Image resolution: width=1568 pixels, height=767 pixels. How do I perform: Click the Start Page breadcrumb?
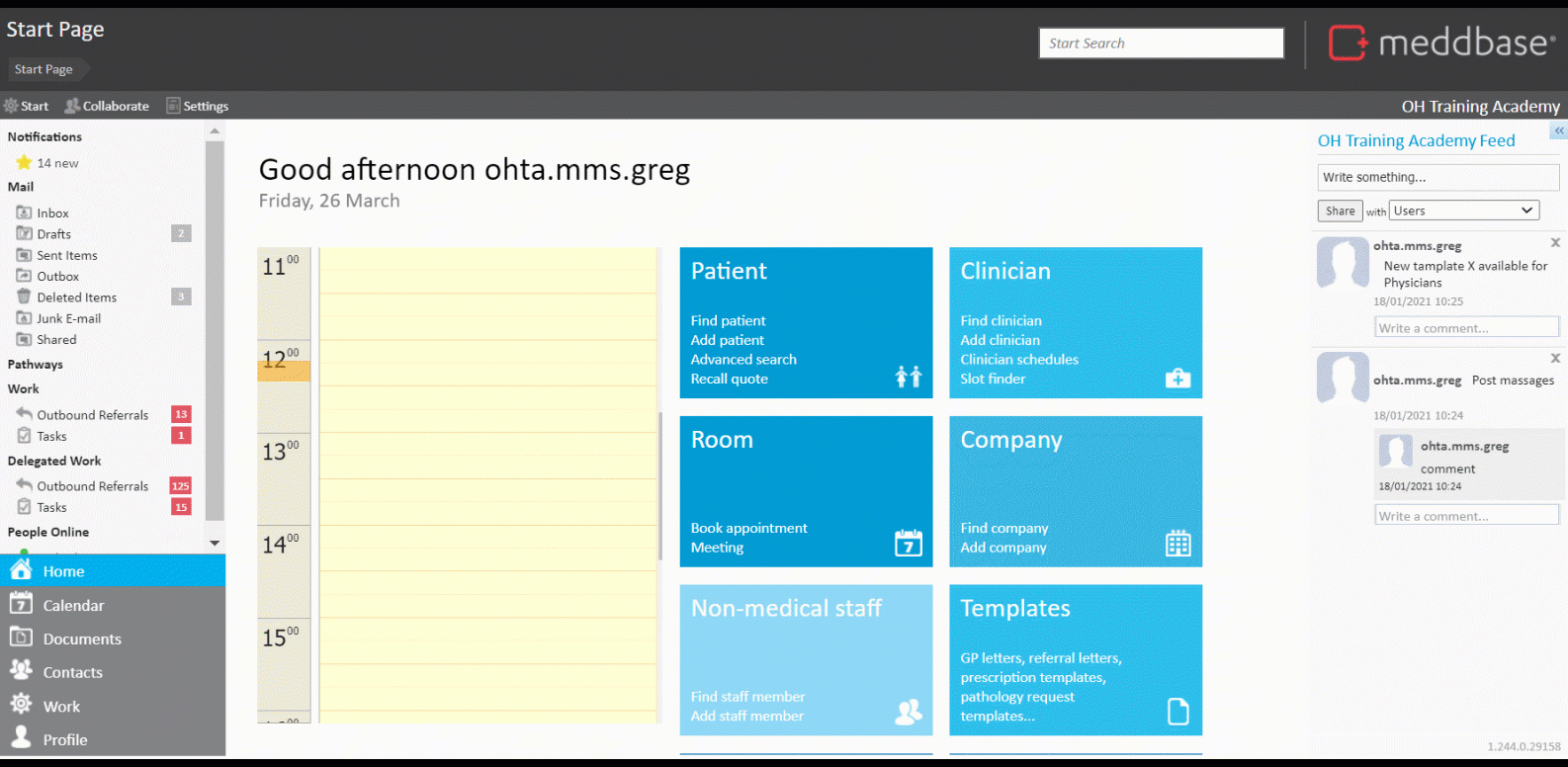tap(44, 69)
